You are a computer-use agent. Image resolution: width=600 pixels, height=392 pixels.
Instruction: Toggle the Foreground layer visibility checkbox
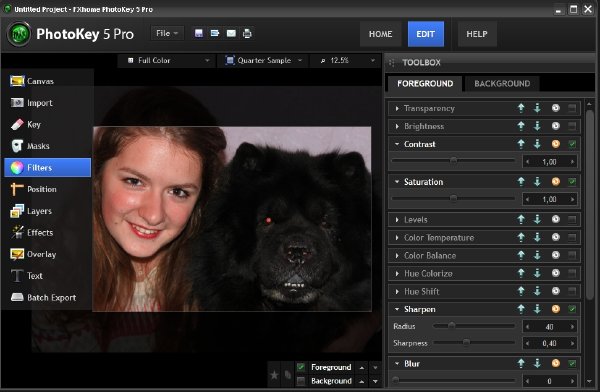click(x=301, y=367)
